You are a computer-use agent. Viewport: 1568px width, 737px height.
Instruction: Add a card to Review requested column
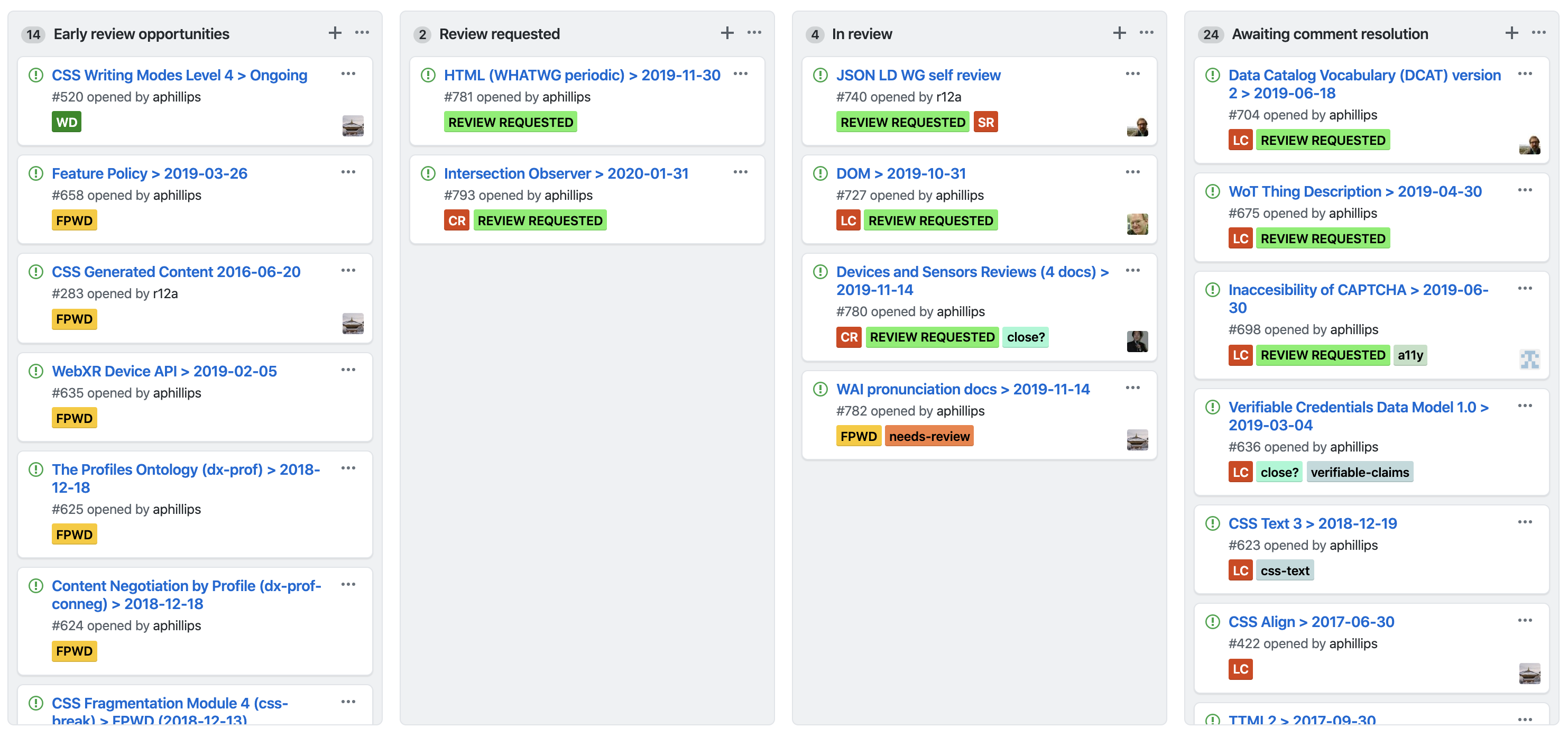point(727,32)
